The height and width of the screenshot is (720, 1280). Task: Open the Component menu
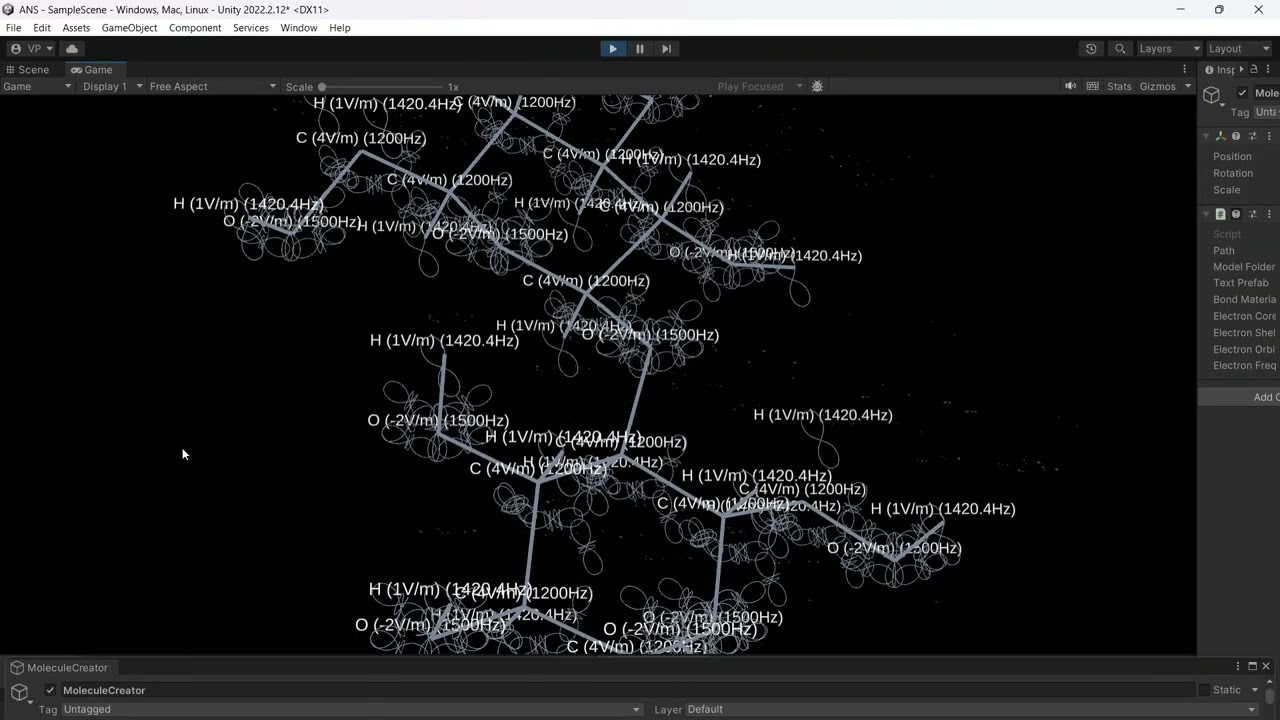click(195, 28)
